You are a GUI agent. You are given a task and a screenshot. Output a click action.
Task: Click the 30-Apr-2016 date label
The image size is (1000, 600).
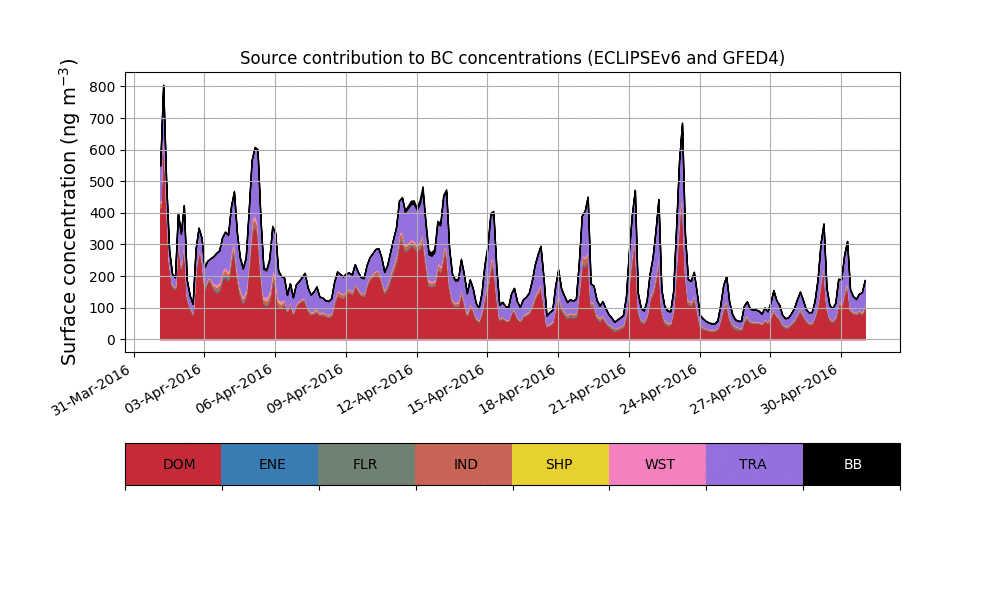tap(800, 389)
